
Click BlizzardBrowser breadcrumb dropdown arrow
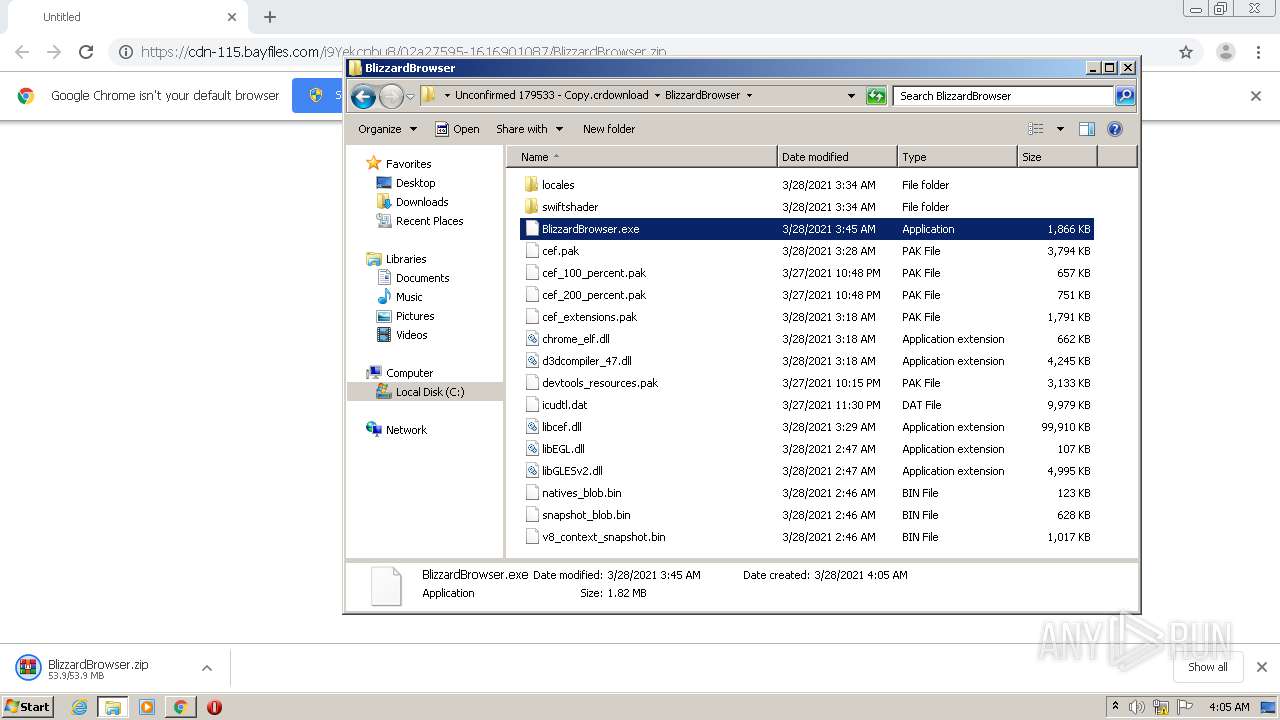coord(749,96)
